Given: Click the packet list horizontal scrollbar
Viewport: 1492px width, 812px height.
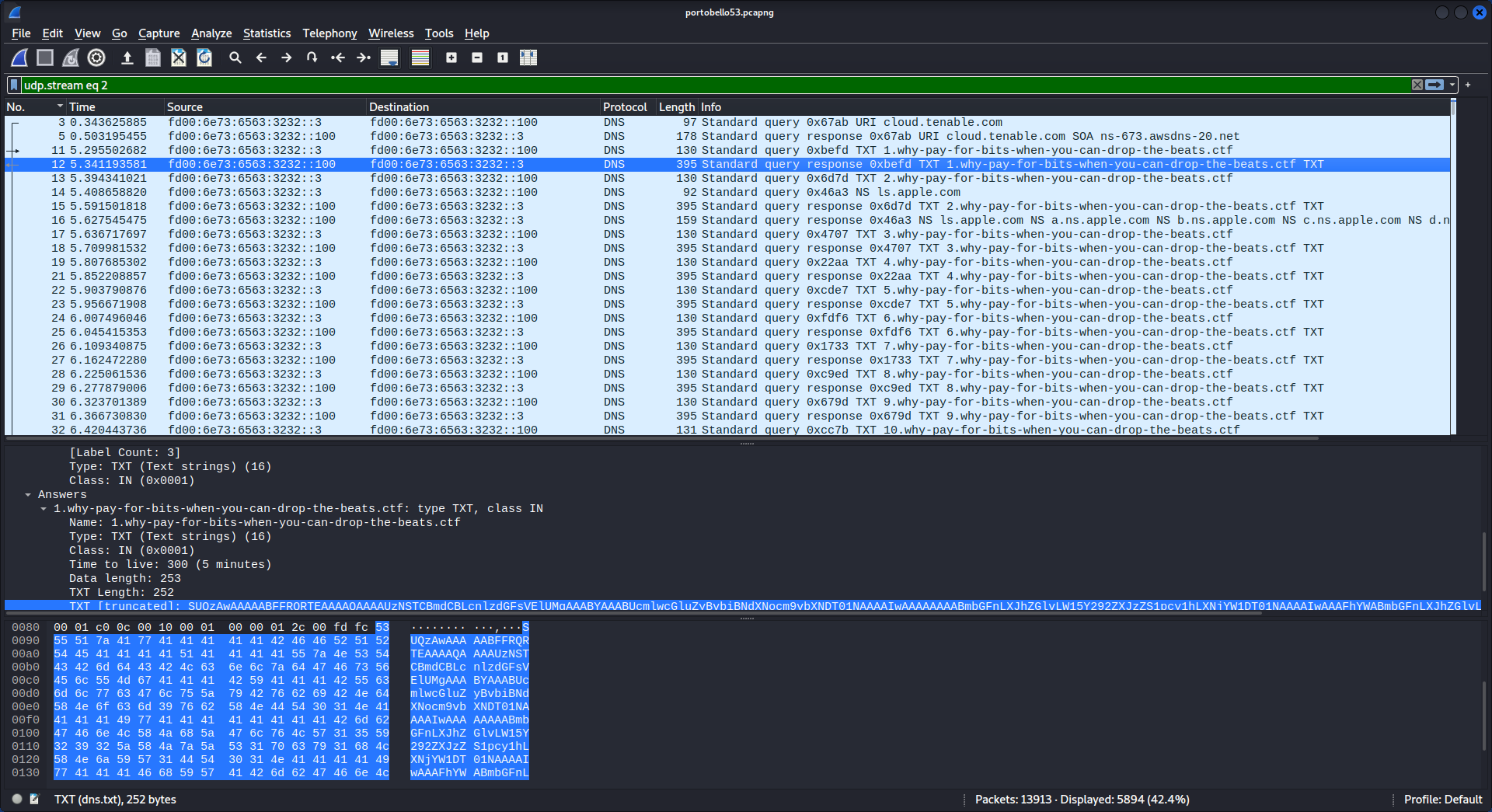Looking at the screenshot, I should pyautogui.click(x=661, y=438).
